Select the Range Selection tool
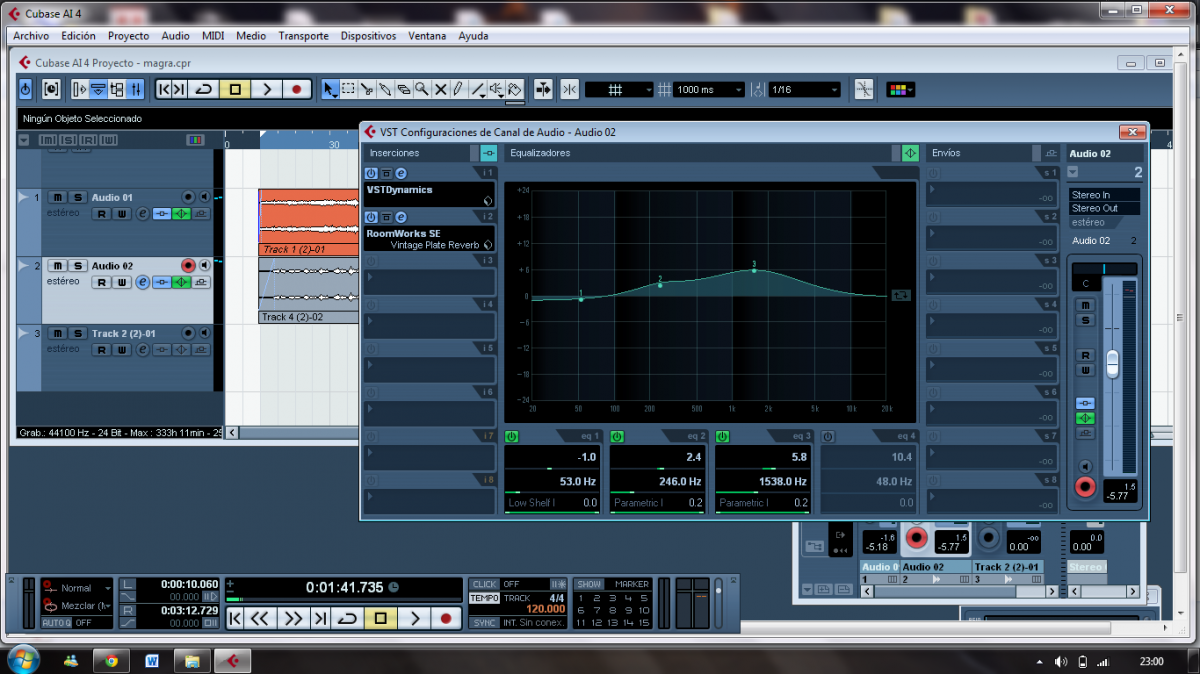 coord(348,89)
